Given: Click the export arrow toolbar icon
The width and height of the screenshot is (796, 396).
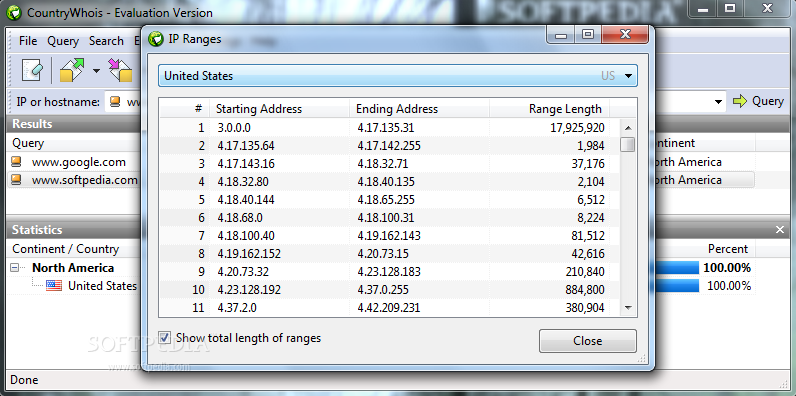Looking at the screenshot, I should (x=73, y=70).
